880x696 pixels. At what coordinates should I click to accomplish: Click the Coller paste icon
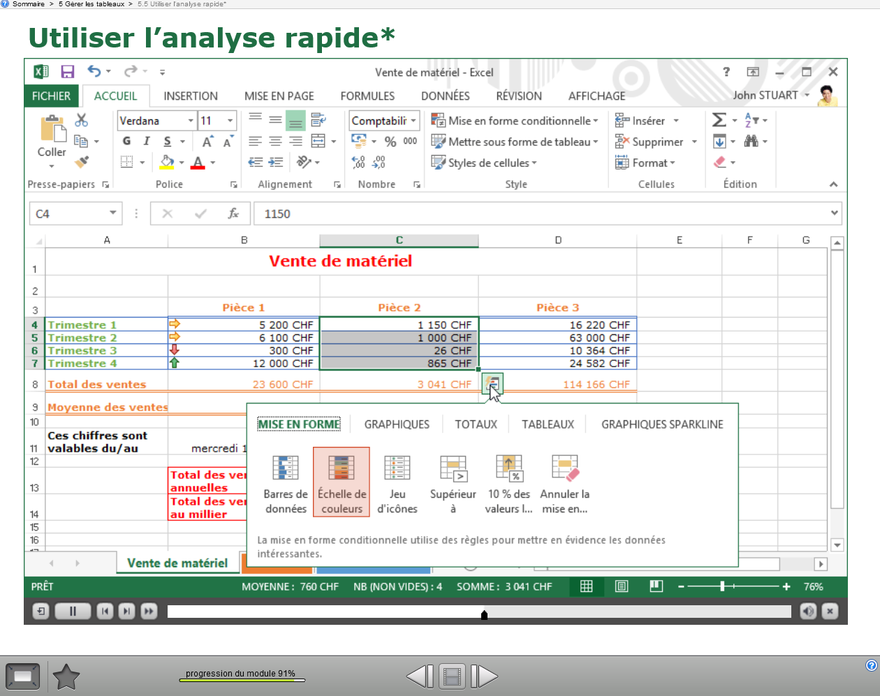(x=52, y=138)
